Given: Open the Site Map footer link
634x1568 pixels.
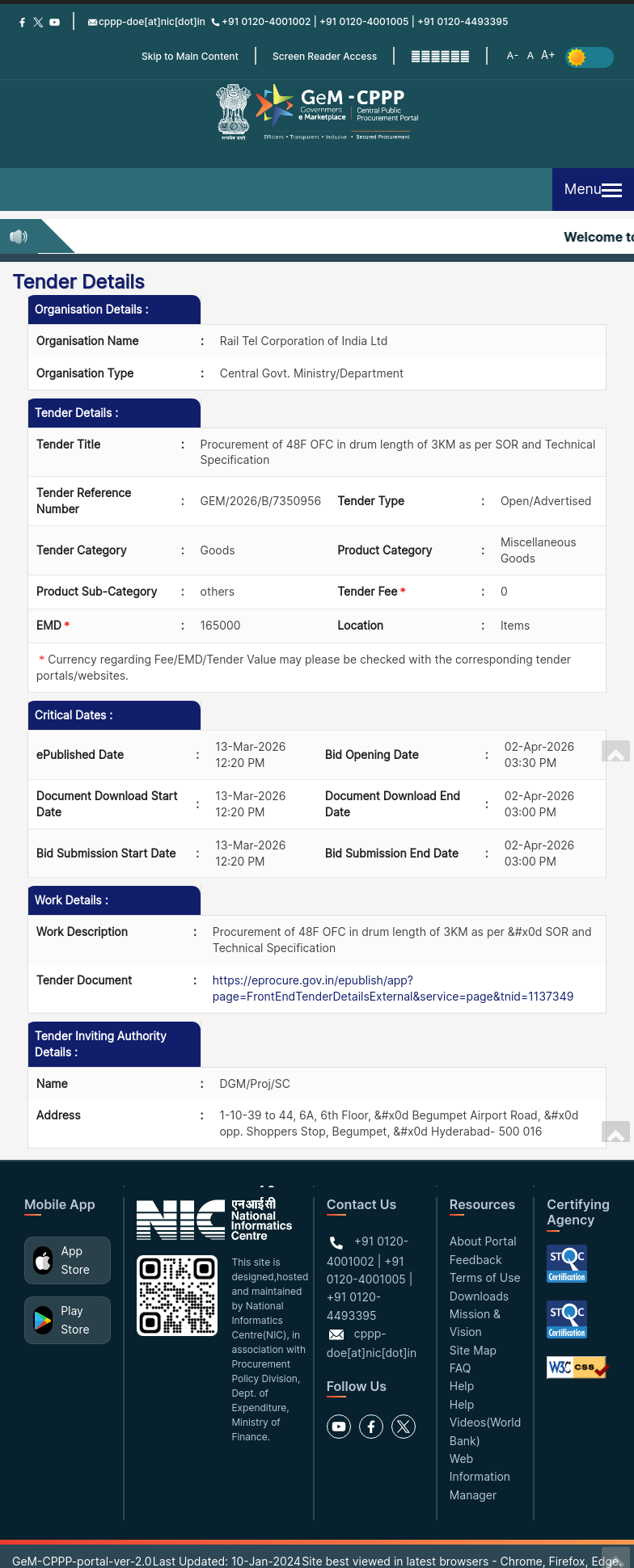Looking at the screenshot, I should pos(472,1351).
